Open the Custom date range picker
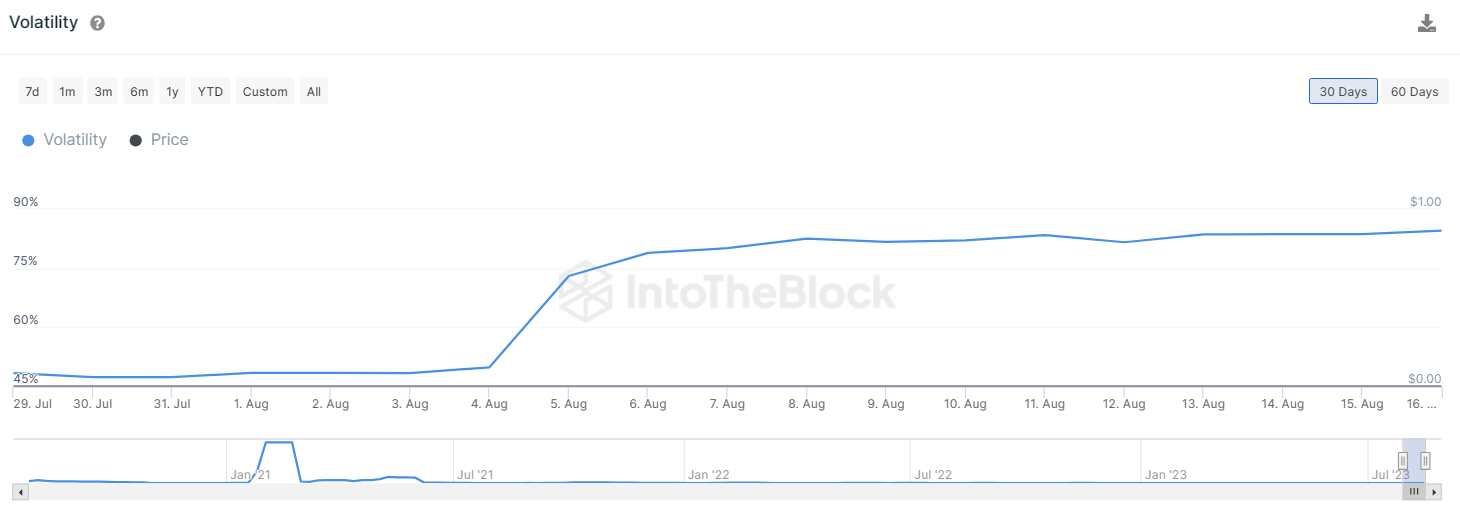Screen dimensions: 1460x510 265,92
